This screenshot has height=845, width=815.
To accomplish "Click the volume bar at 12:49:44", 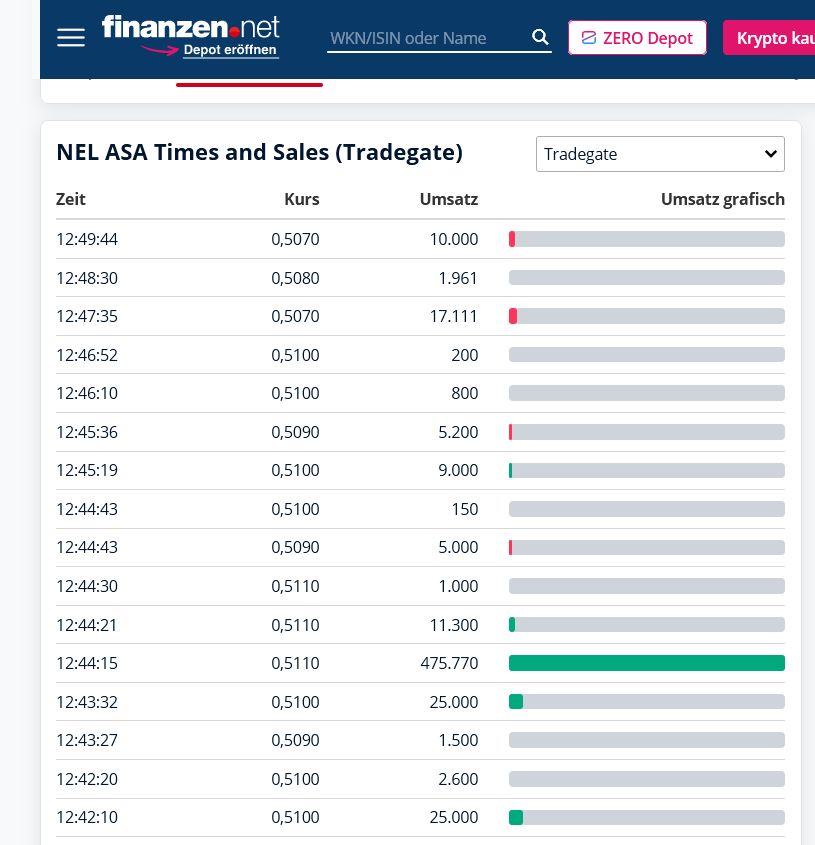I will point(646,239).
